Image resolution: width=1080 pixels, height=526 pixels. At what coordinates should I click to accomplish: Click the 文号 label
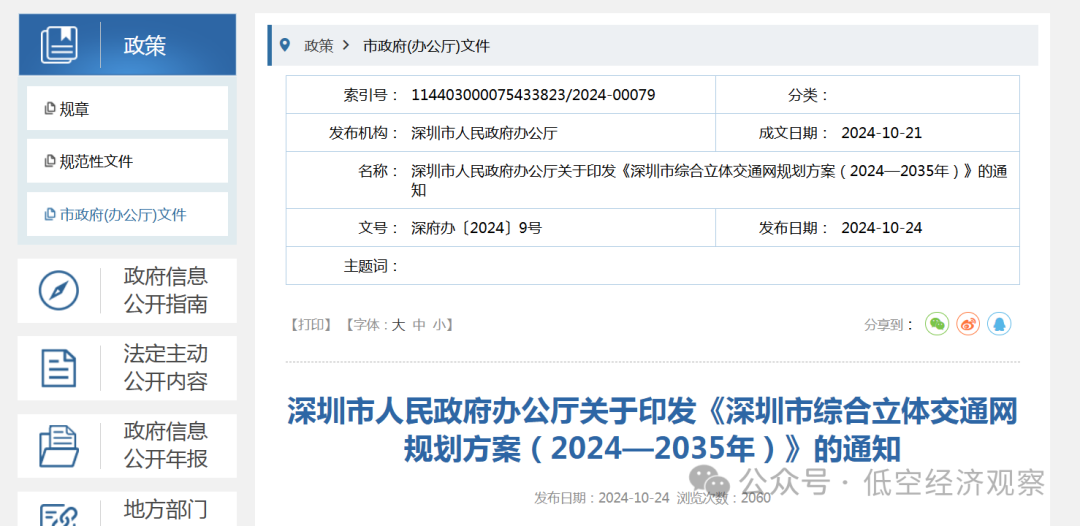(379, 228)
